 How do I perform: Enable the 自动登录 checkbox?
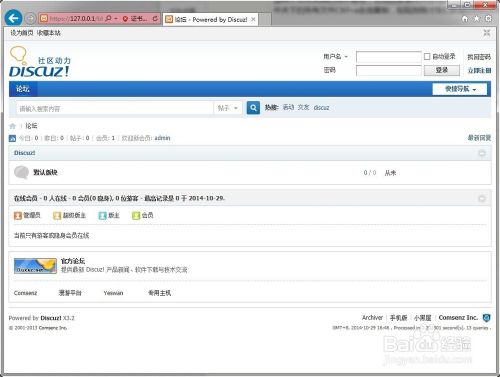[x=427, y=56]
